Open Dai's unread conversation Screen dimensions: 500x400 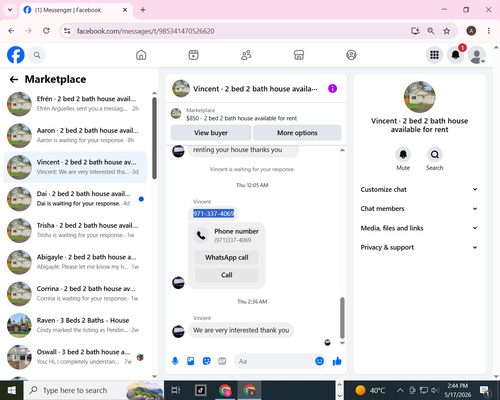(75, 199)
